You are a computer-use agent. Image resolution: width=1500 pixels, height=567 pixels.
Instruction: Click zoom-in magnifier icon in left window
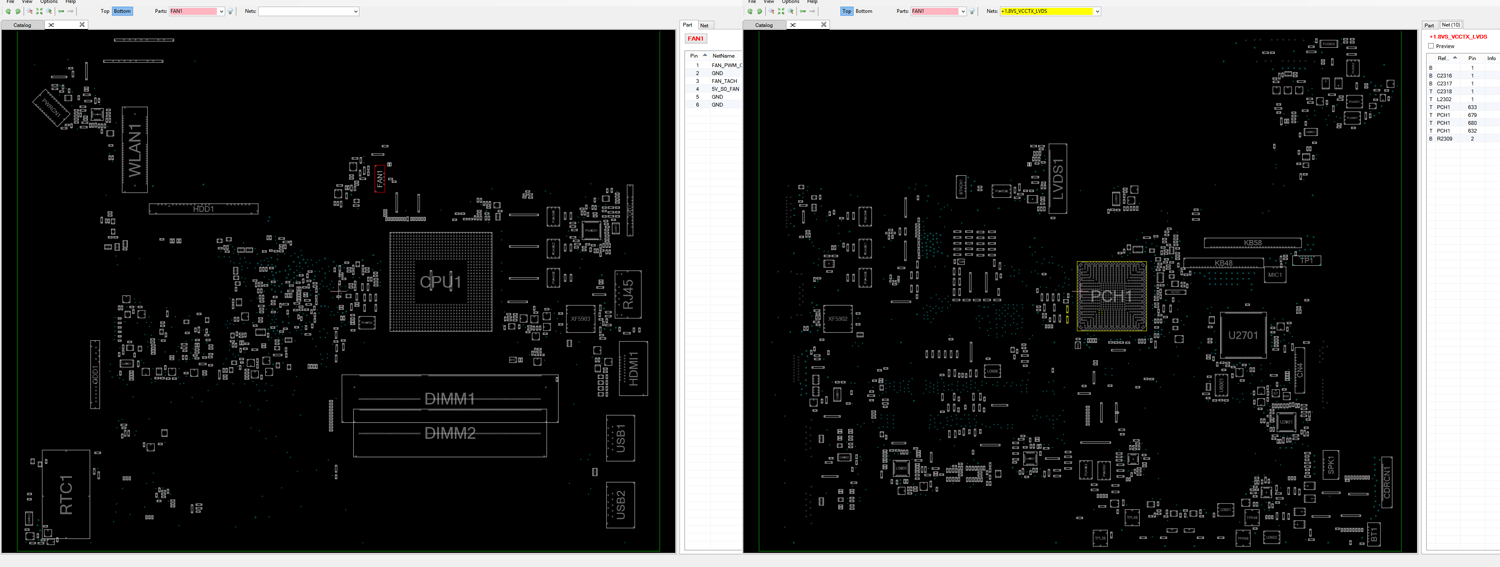point(30,11)
